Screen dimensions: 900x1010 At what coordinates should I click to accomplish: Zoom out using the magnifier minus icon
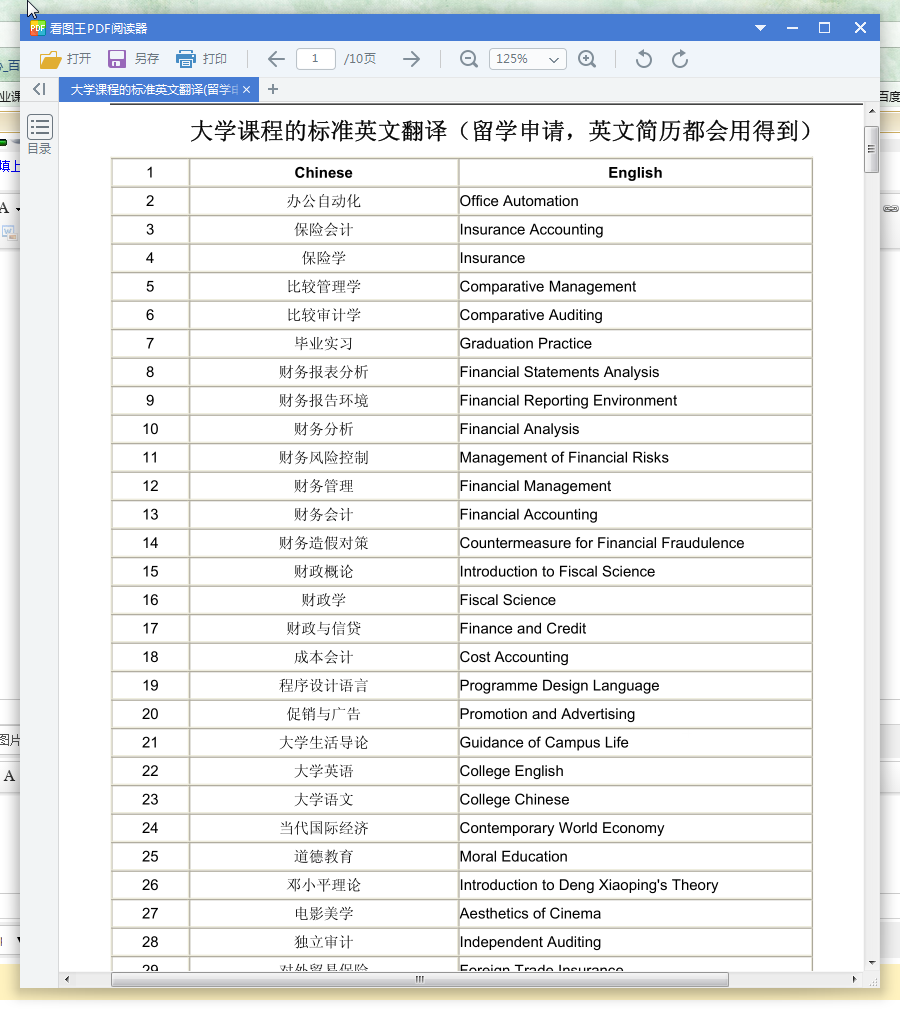point(468,59)
